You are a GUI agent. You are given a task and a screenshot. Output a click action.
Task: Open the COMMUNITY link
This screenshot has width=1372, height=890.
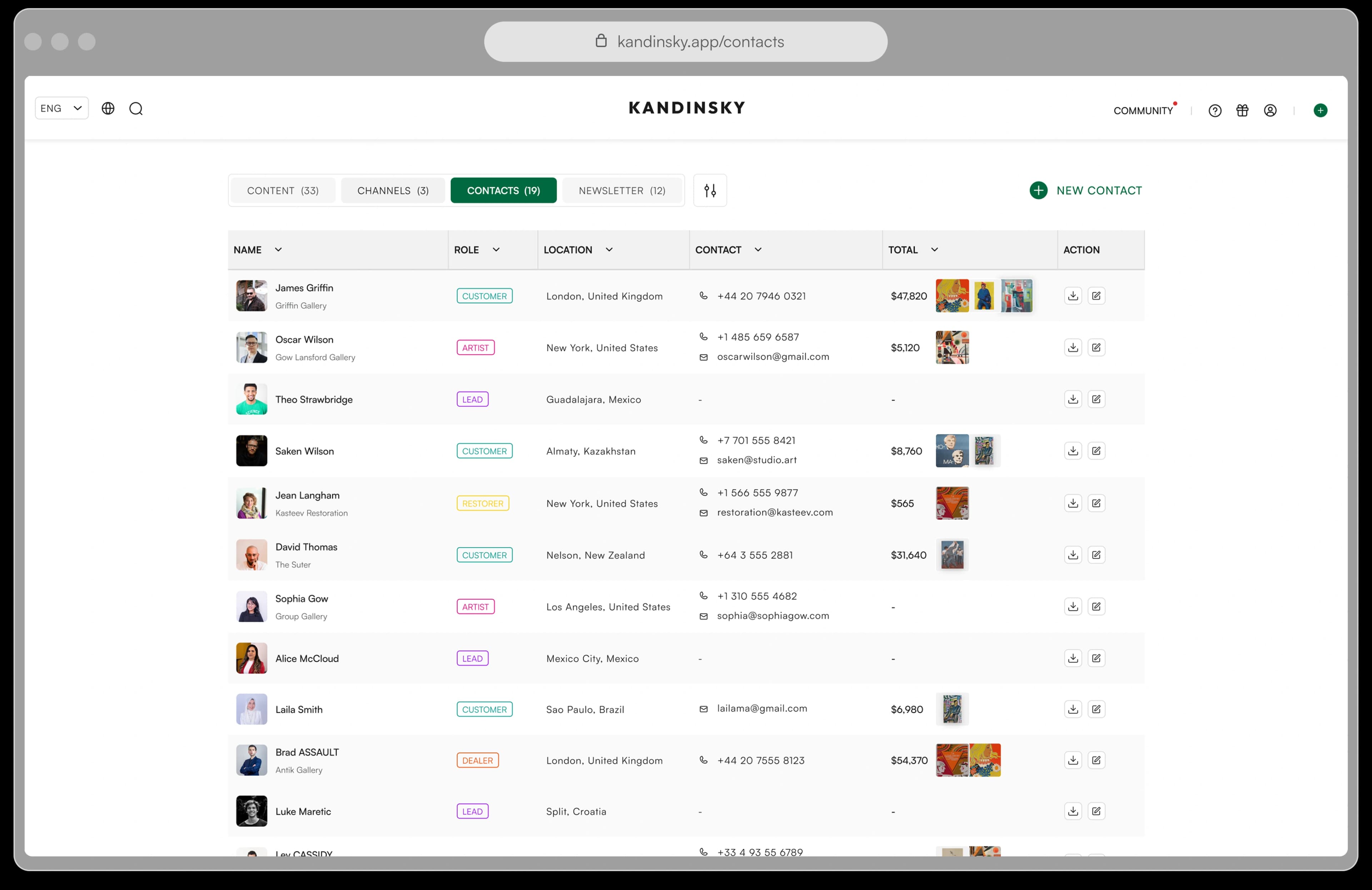1143,111
